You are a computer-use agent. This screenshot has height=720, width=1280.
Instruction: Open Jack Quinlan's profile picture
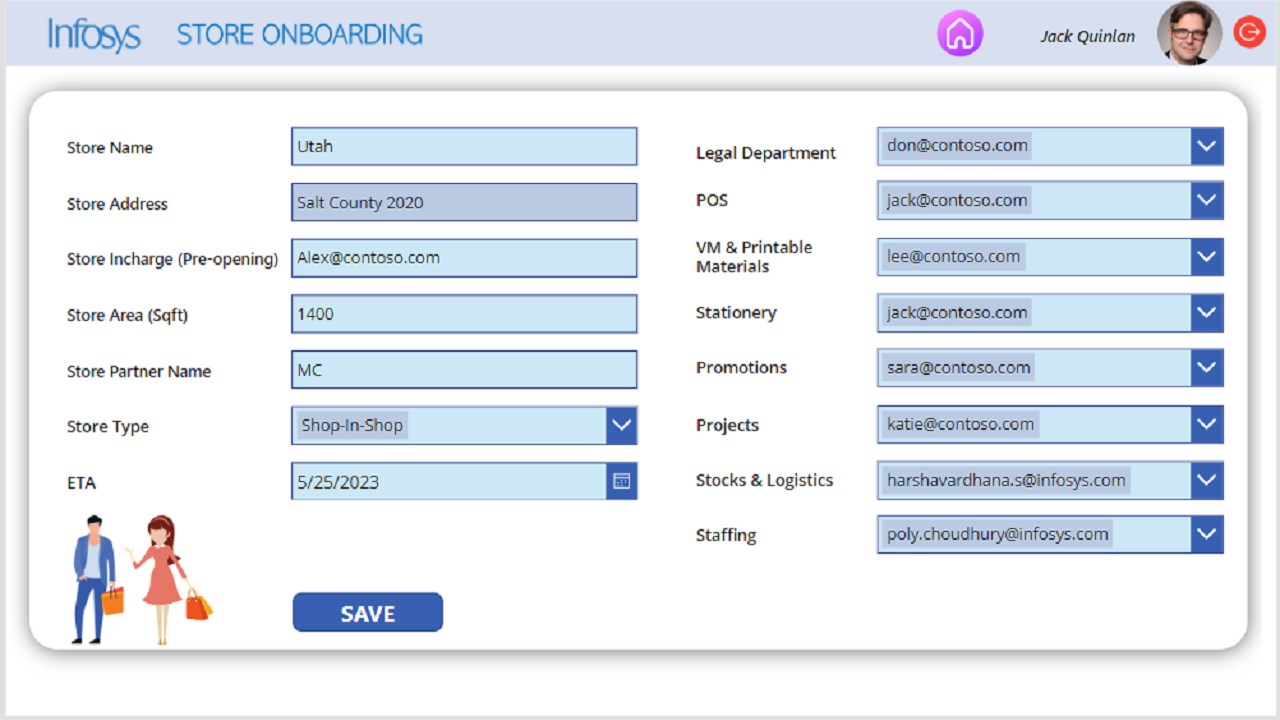click(1189, 33)
